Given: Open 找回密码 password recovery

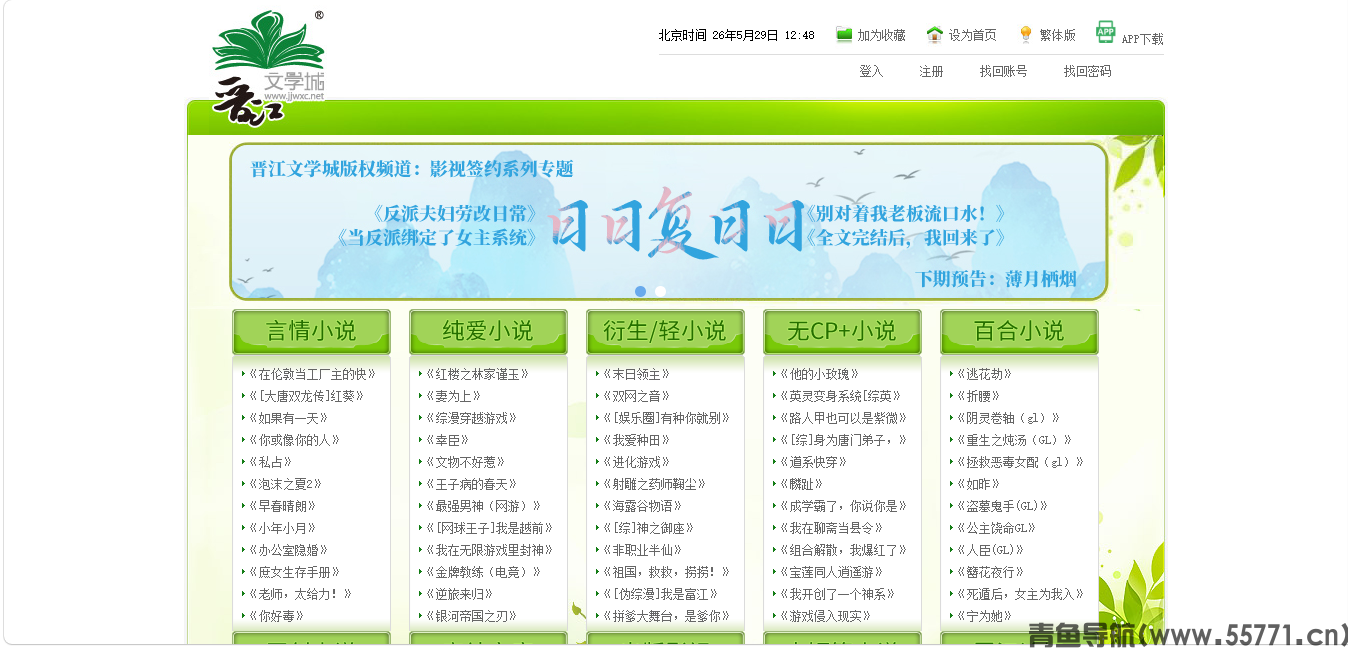Looking at the screenshot, I should [1087, 72].
